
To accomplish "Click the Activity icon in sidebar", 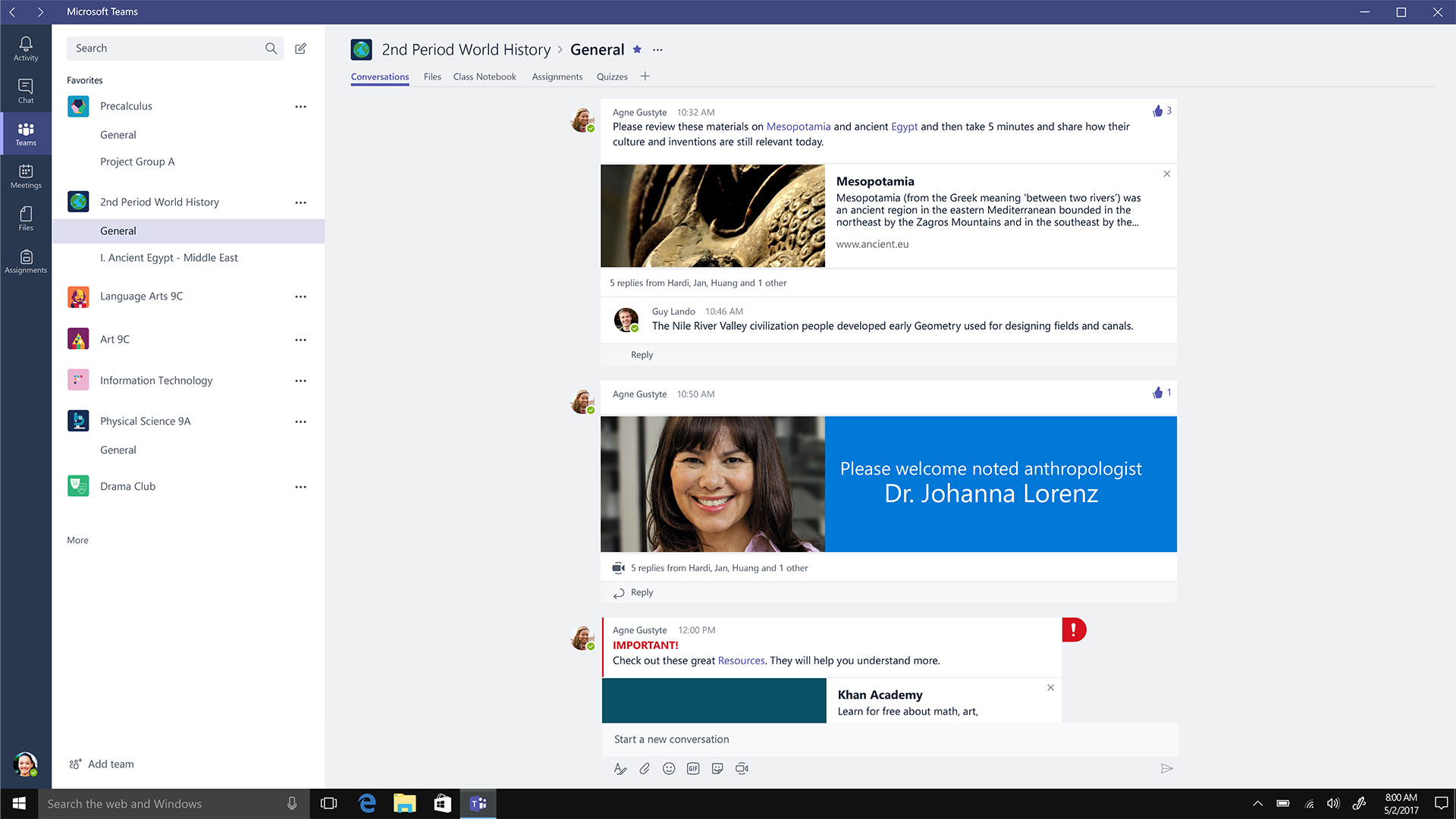I will click(26, 48).
